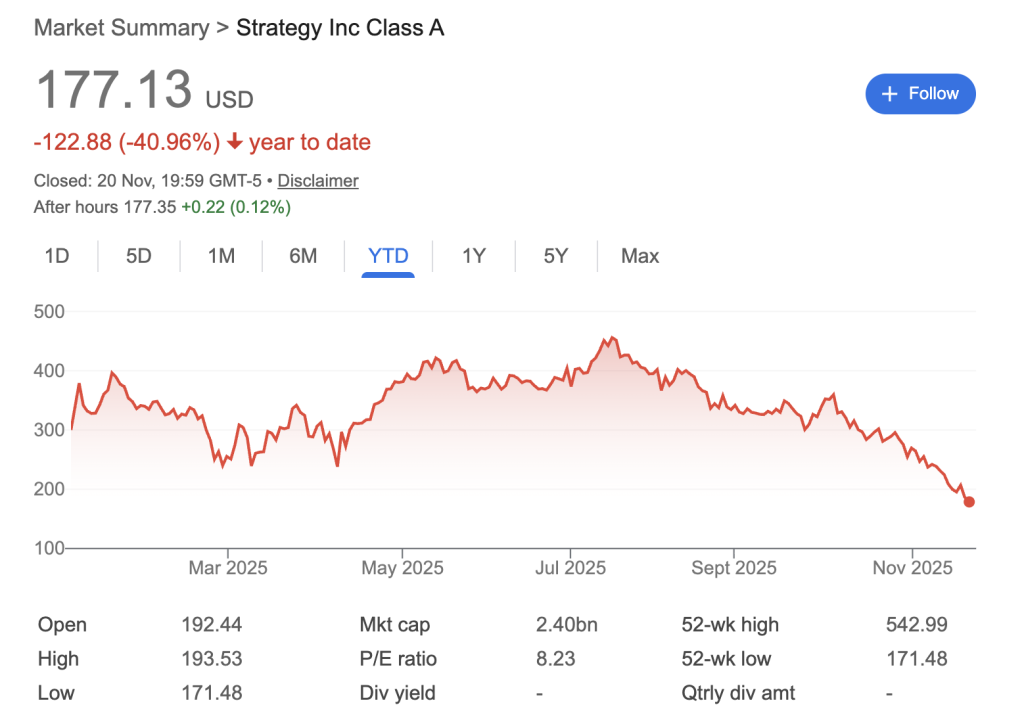The height and width of the screenshot is (728, 1024).
Task: Open the Disclaimer link
Action: point(318,181)
